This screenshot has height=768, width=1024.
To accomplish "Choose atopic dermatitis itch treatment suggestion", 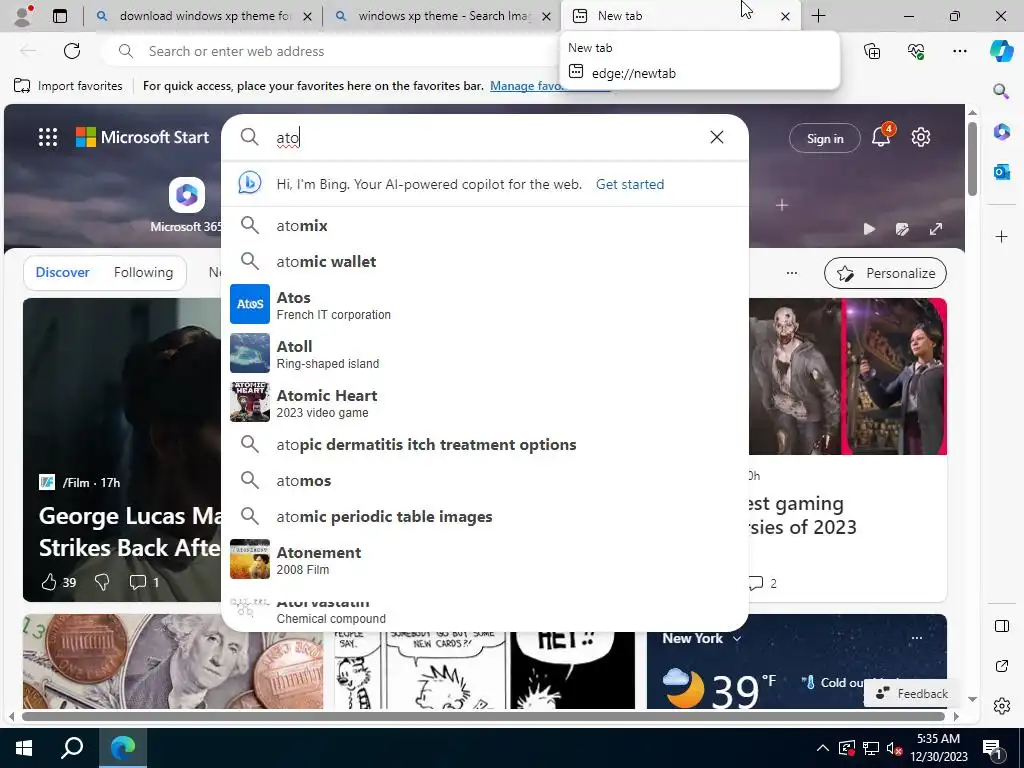I will click(x=485, y=445).
